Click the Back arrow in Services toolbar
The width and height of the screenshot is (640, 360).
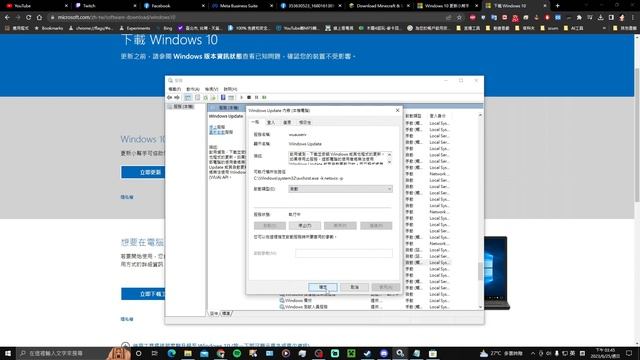click(x=169, y=98)
